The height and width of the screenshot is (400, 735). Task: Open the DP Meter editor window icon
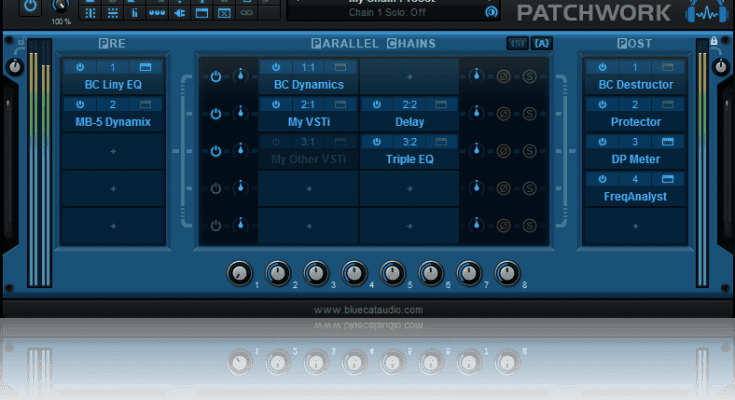667,142
